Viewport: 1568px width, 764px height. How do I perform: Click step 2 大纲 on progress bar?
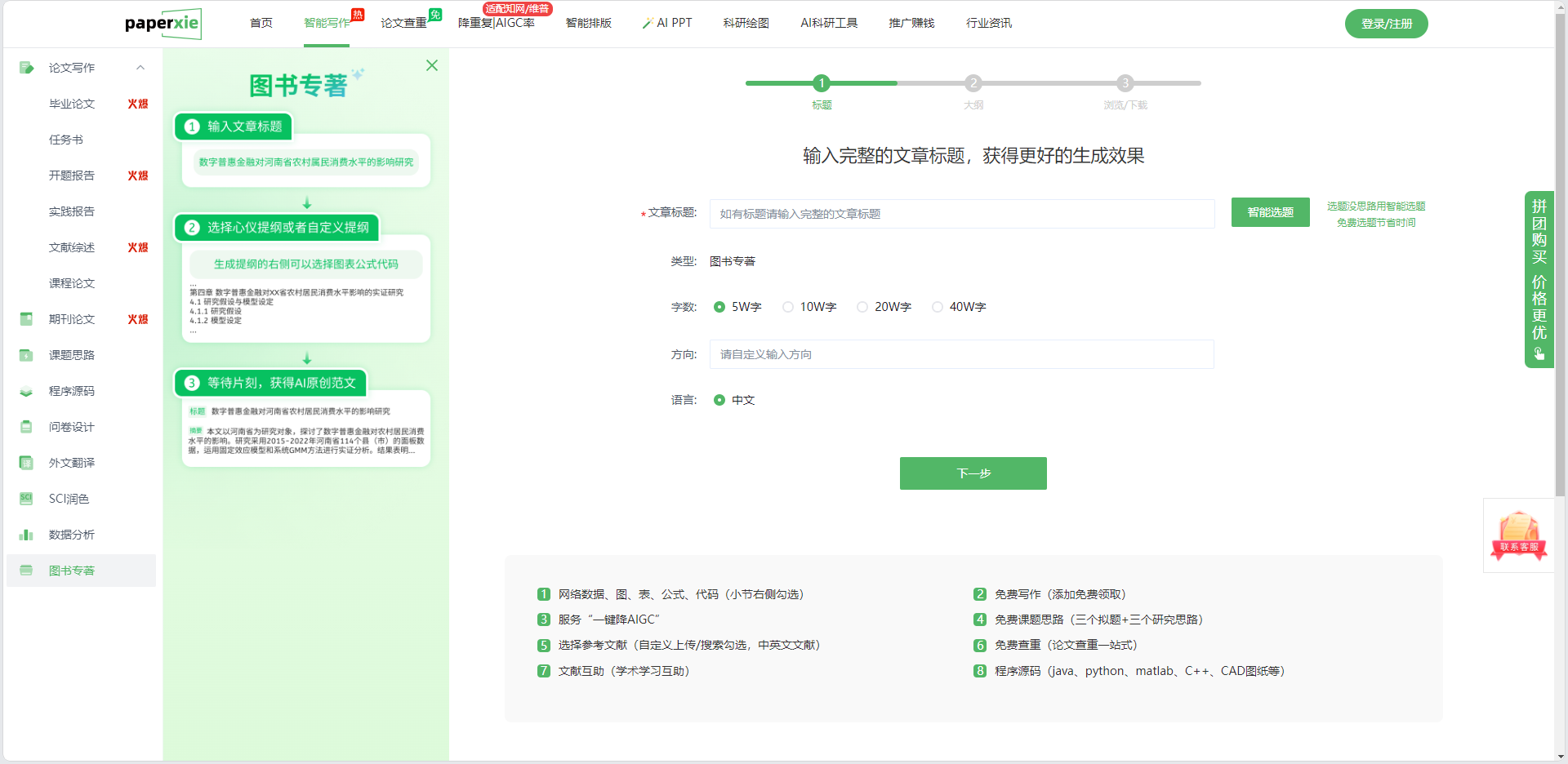[973, 83]
